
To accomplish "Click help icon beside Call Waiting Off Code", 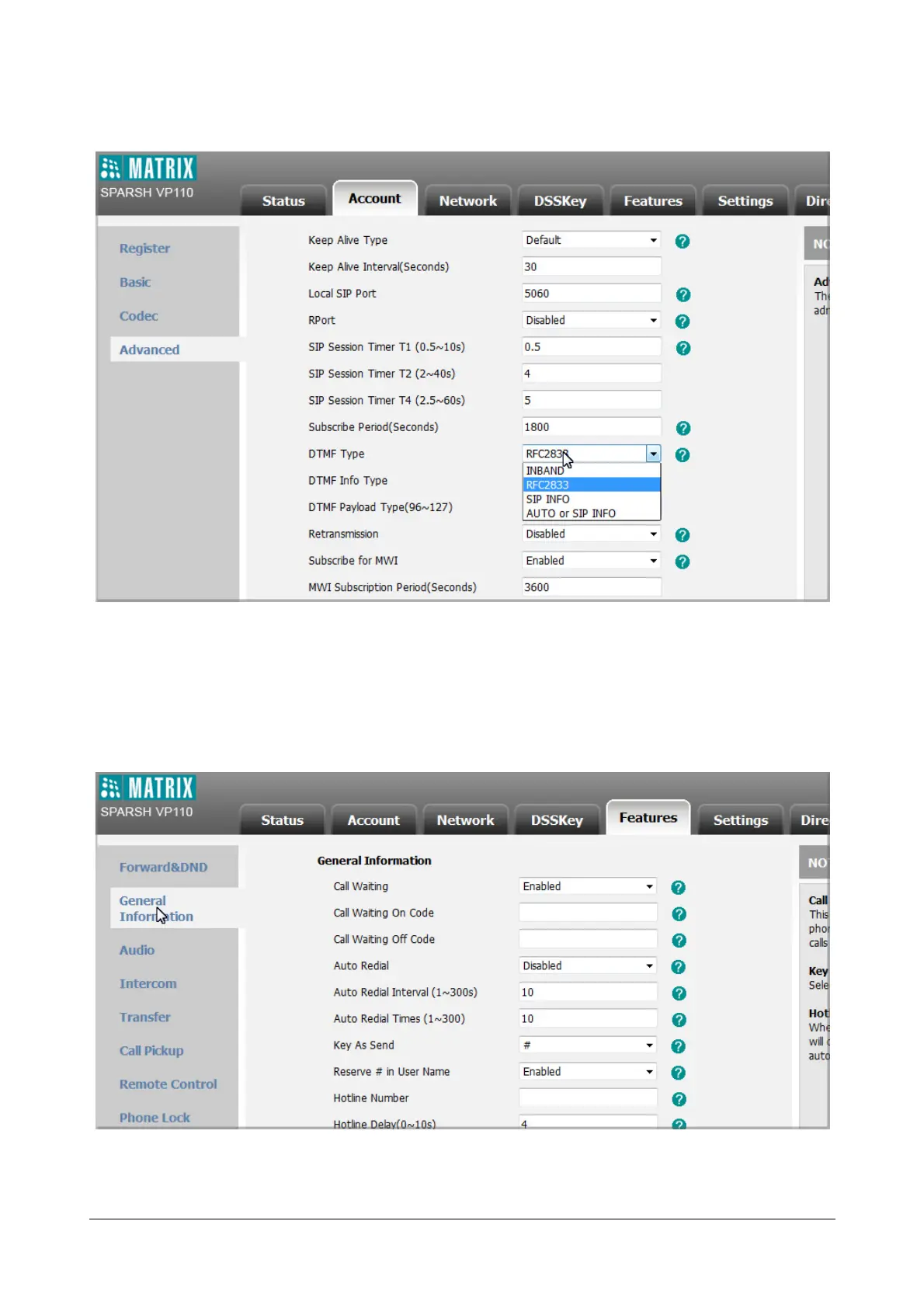I will [679, 941].
